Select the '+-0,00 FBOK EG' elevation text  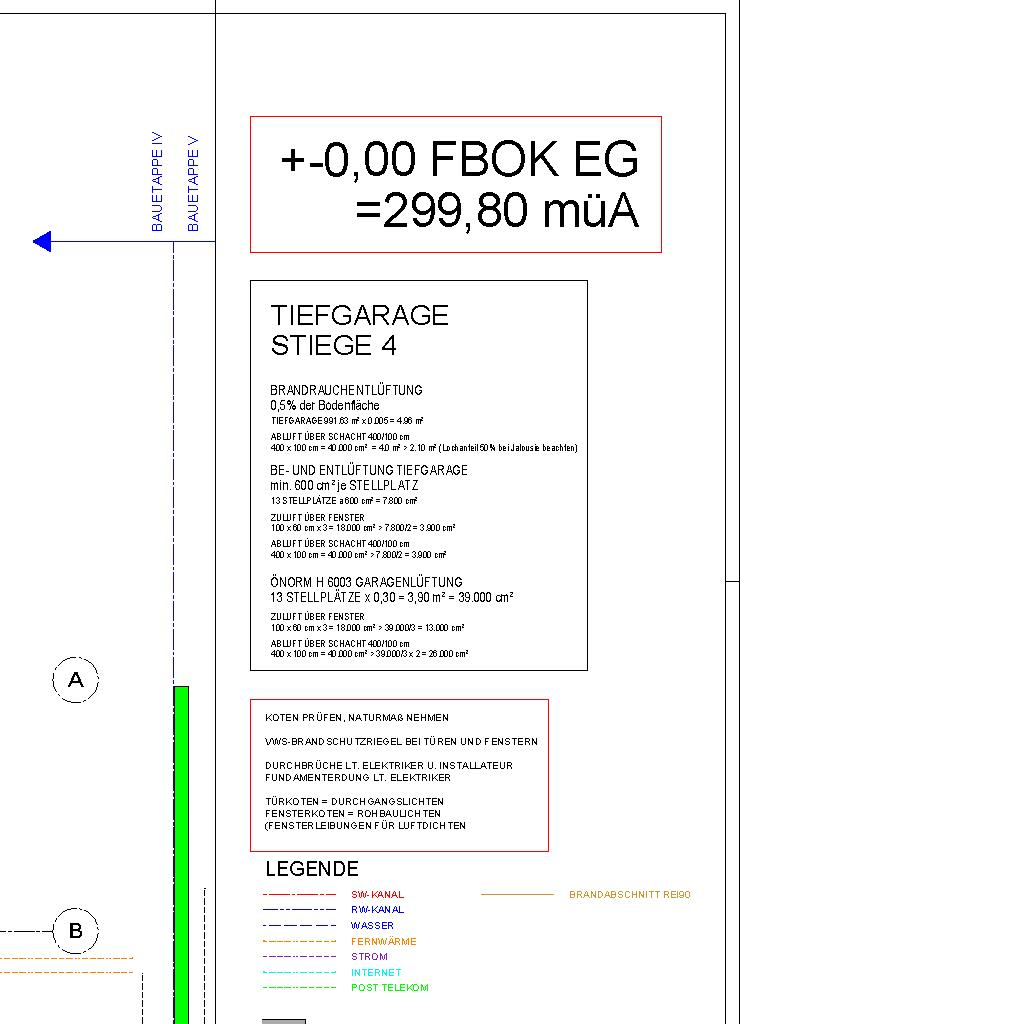pyautogui.click(x=459, y=160)
